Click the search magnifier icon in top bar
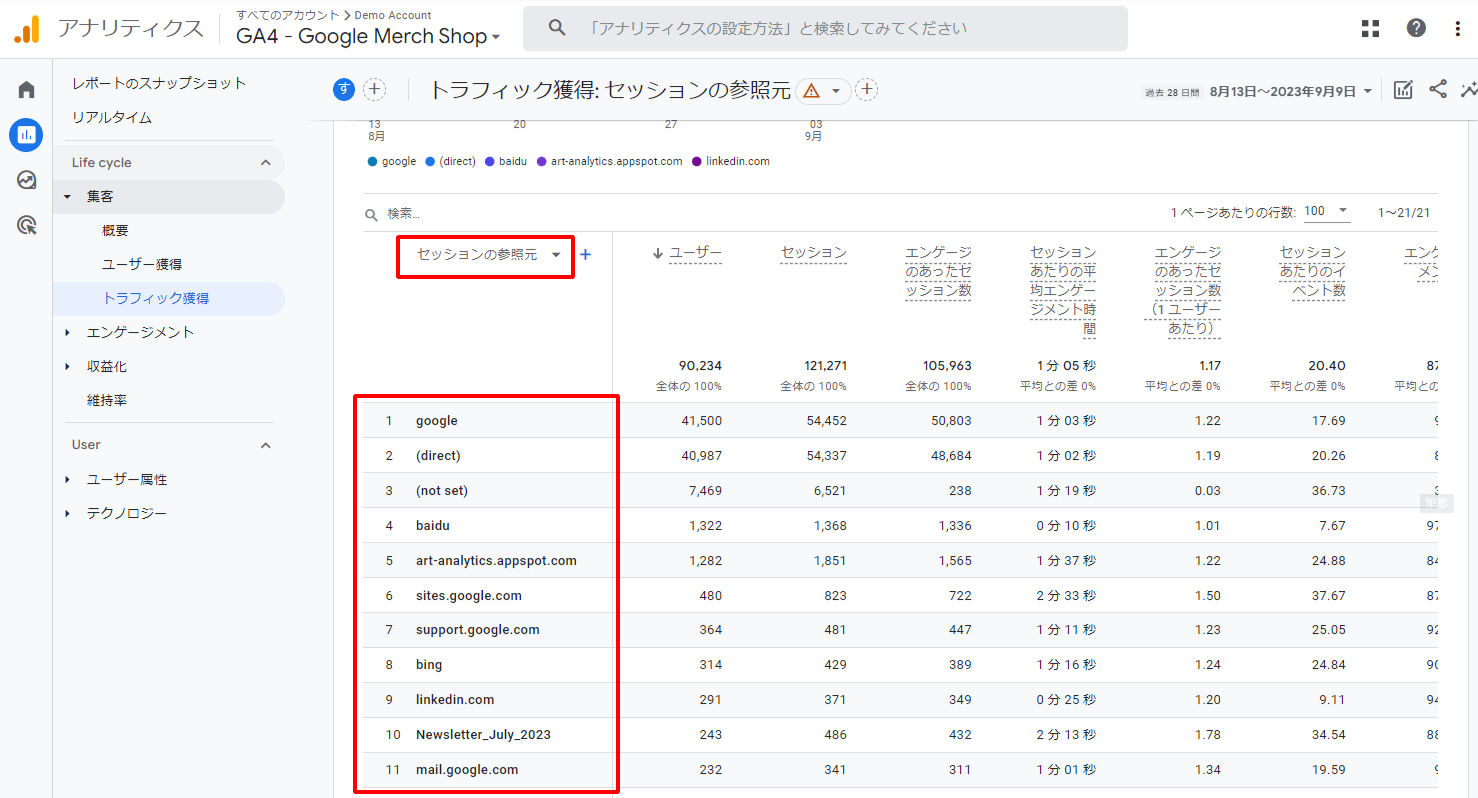The height and width of the screenshot is (798, 1478). click(558, 28)
